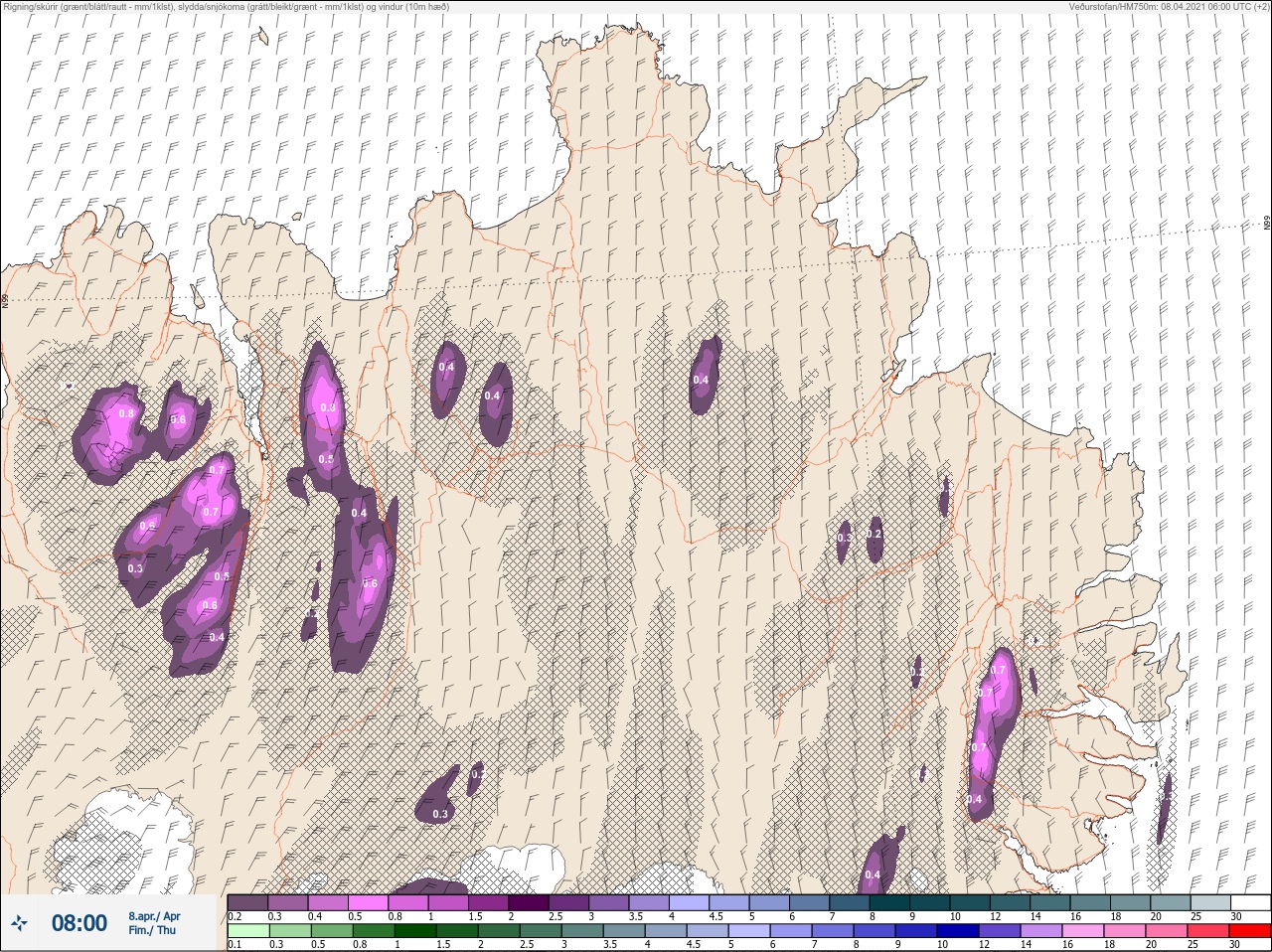1272x952 pixels.
Task: Pick the bright magenta 0.5 swatch in upper scale
Action: pos(370,902)
